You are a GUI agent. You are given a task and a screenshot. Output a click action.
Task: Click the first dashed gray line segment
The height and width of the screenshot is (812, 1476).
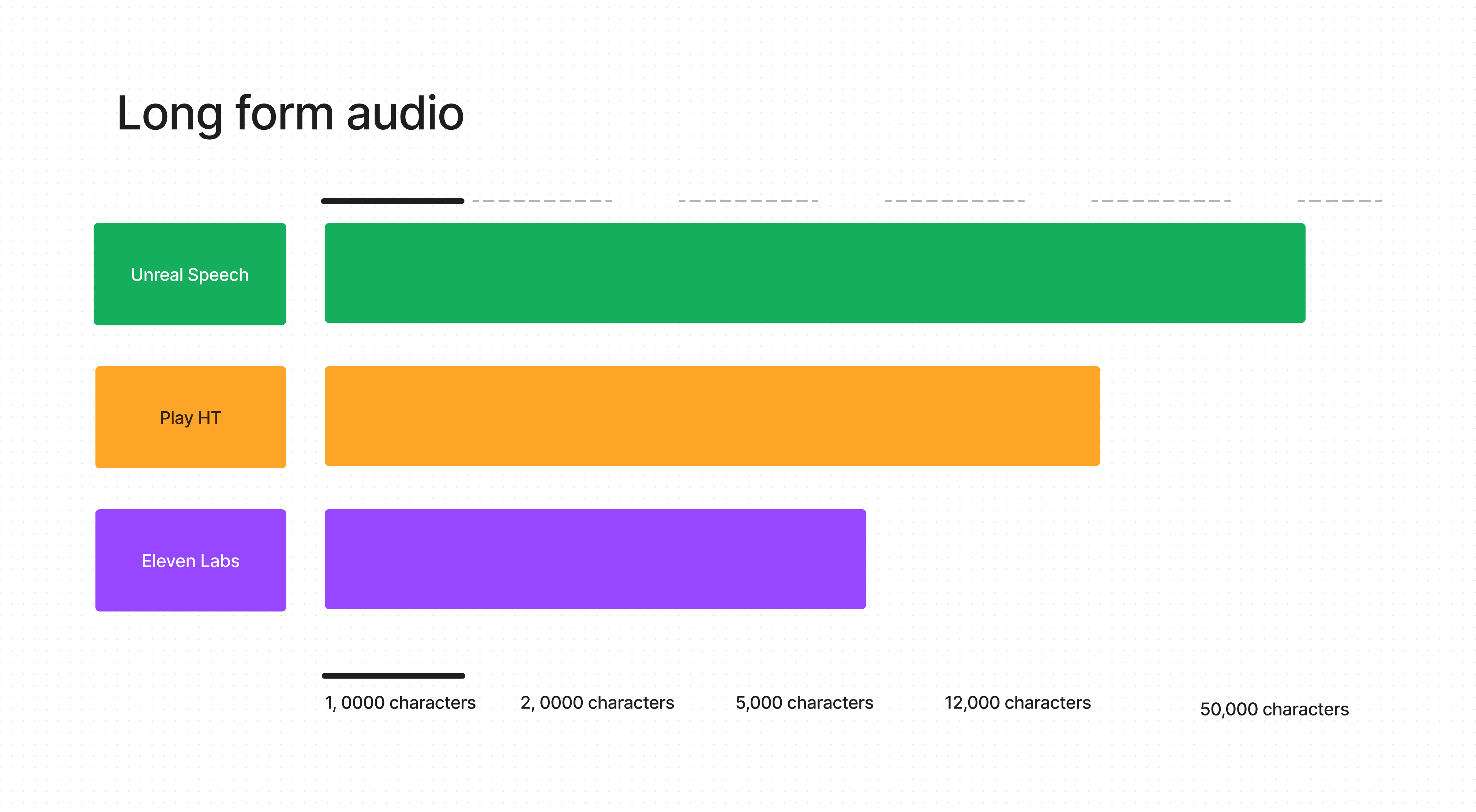click(x=542, y=201)
